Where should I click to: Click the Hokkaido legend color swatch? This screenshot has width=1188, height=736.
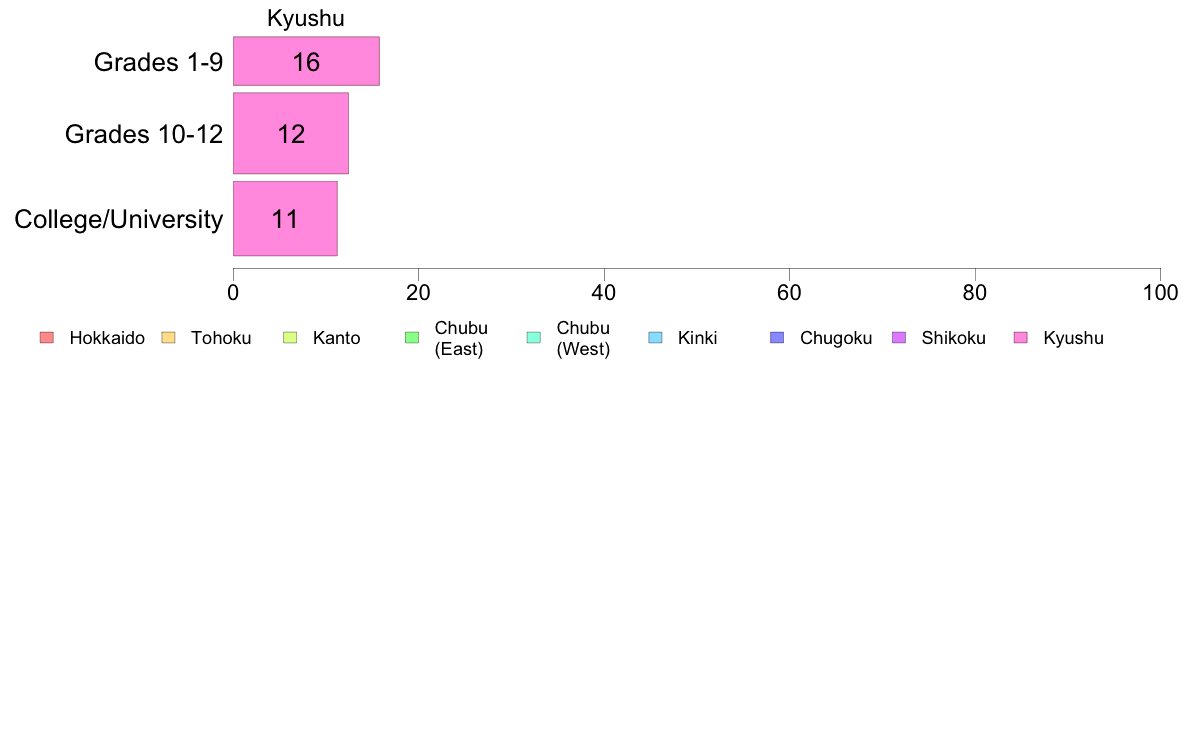click(47, 338)
